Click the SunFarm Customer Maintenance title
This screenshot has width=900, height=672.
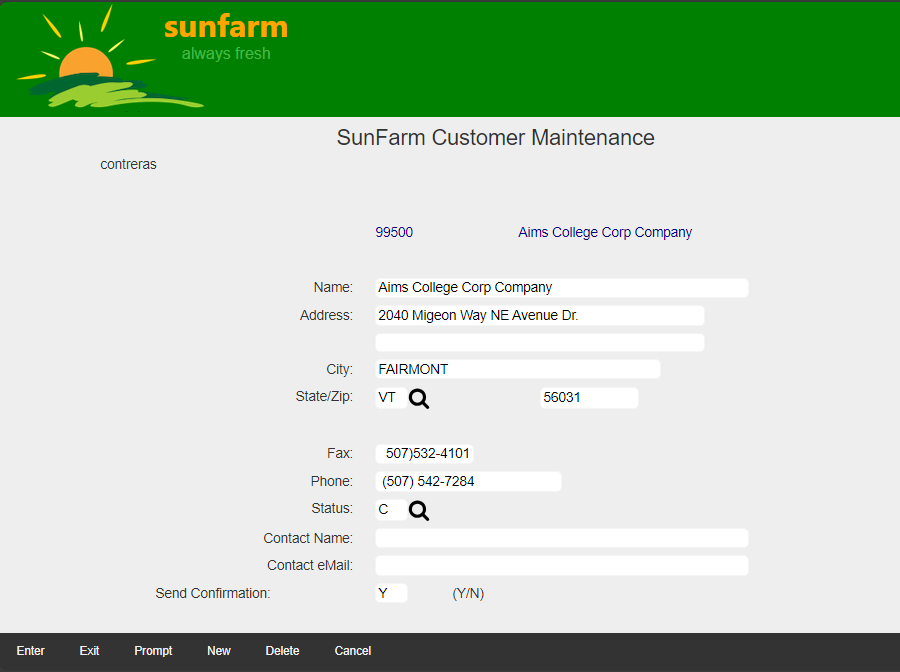point(495,138)
